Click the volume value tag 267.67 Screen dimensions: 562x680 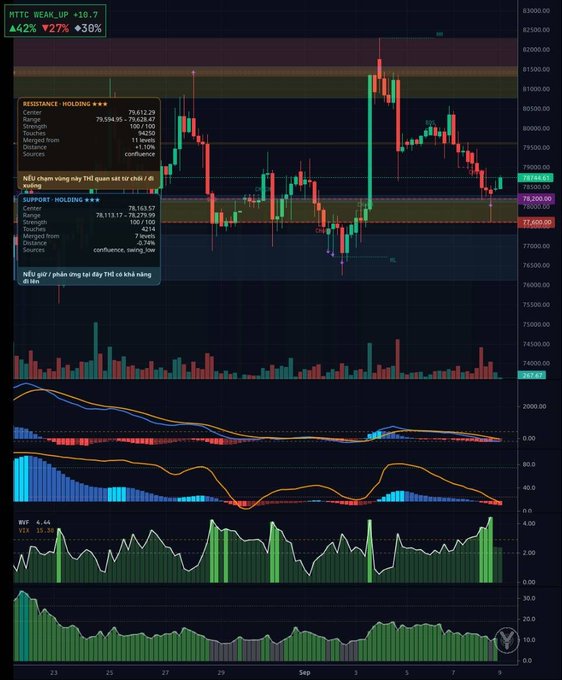coord(532,375)
